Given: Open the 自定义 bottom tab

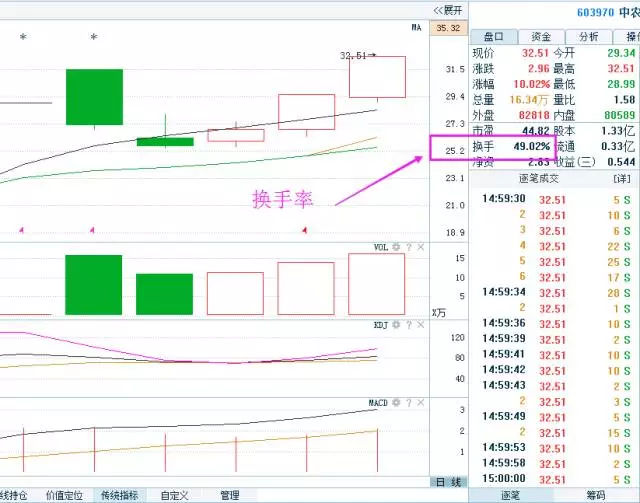Looking at the screenshot, I should coord(174,495).
